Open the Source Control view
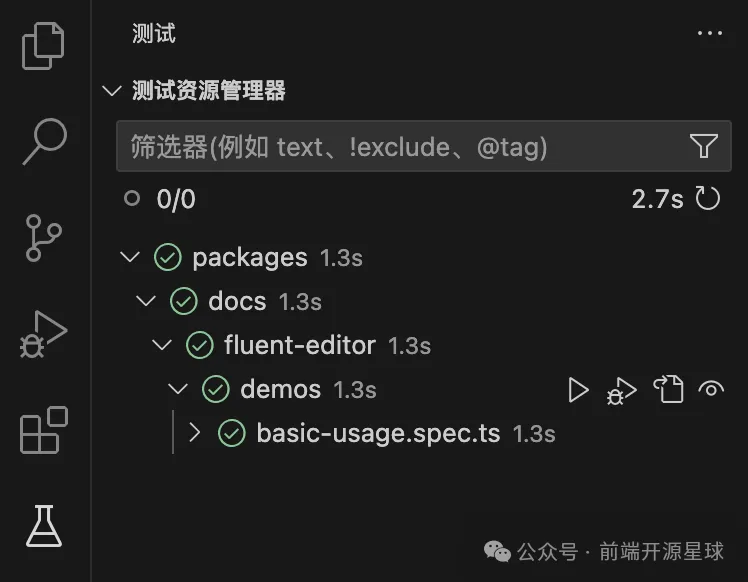The height and width of the screenshot is (582, 748). [x=43, y=238]
